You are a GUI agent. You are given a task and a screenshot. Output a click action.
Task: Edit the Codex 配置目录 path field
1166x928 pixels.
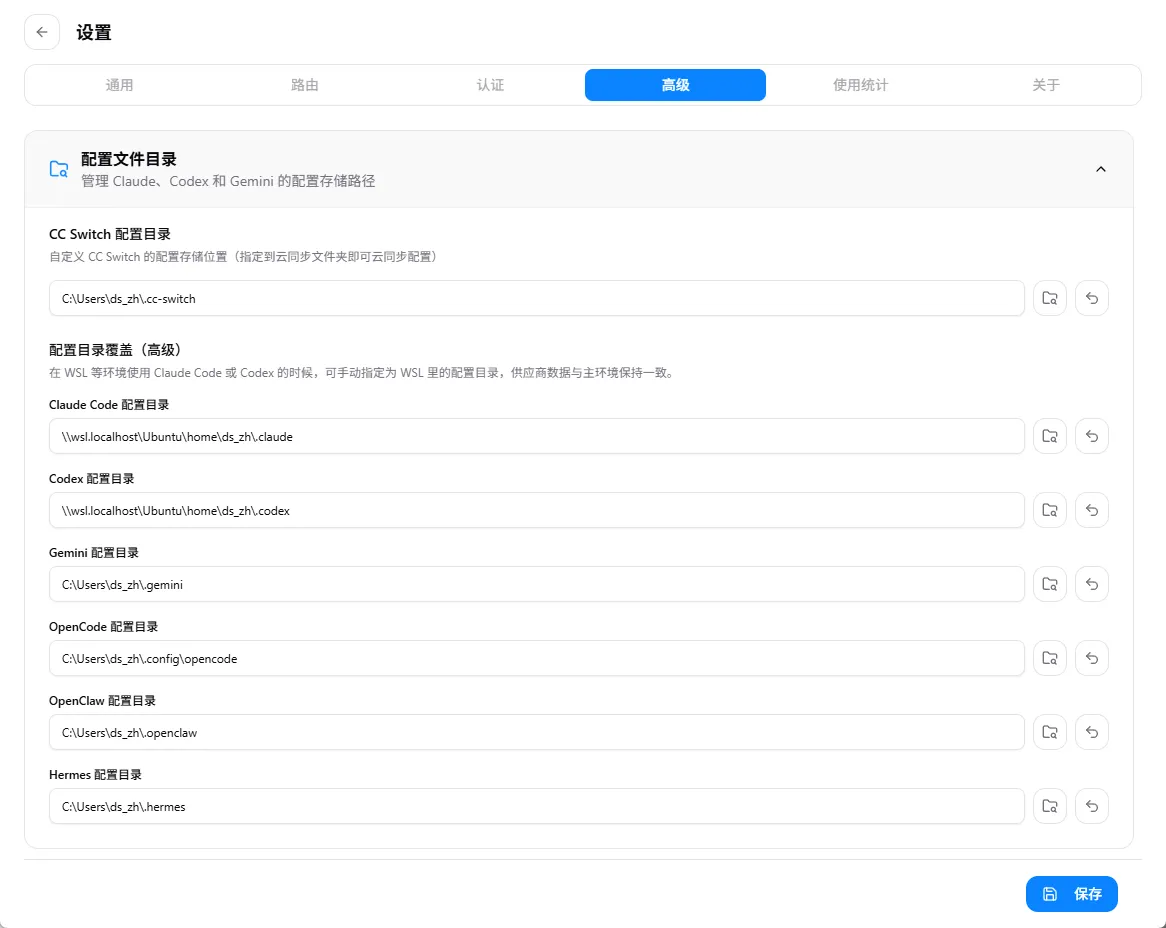pyautogui.click(x=536, y=510)
